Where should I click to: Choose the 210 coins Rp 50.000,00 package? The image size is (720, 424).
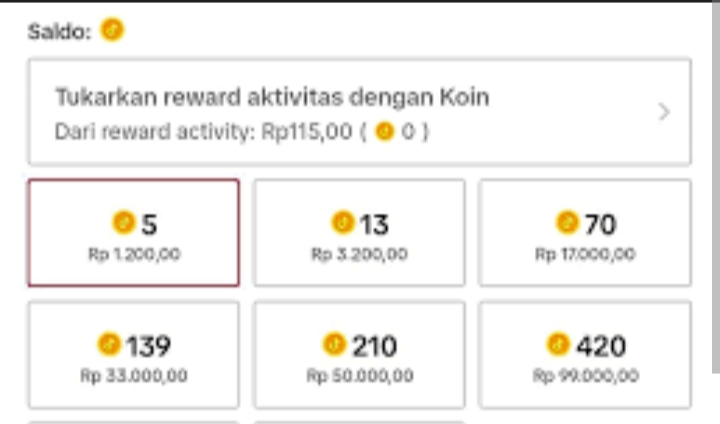(x=360, y=355)
